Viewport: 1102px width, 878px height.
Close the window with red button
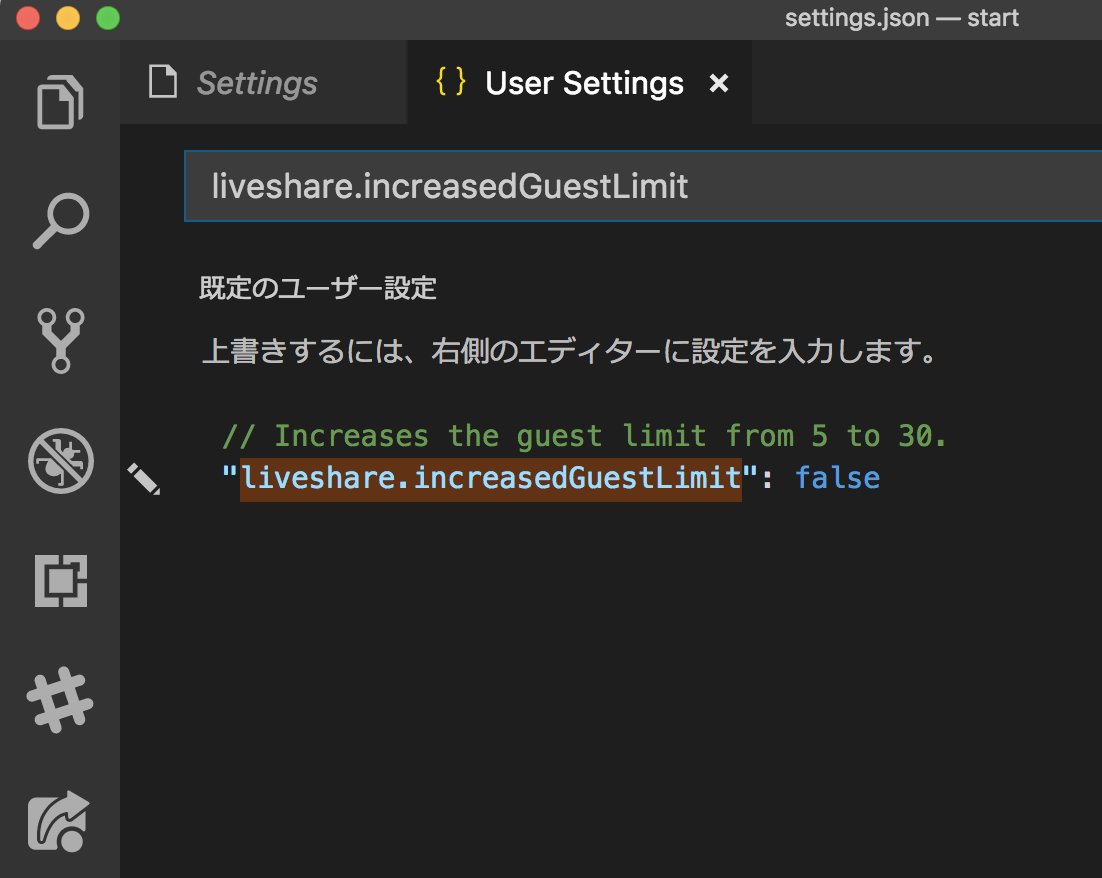tap(27, 18)
